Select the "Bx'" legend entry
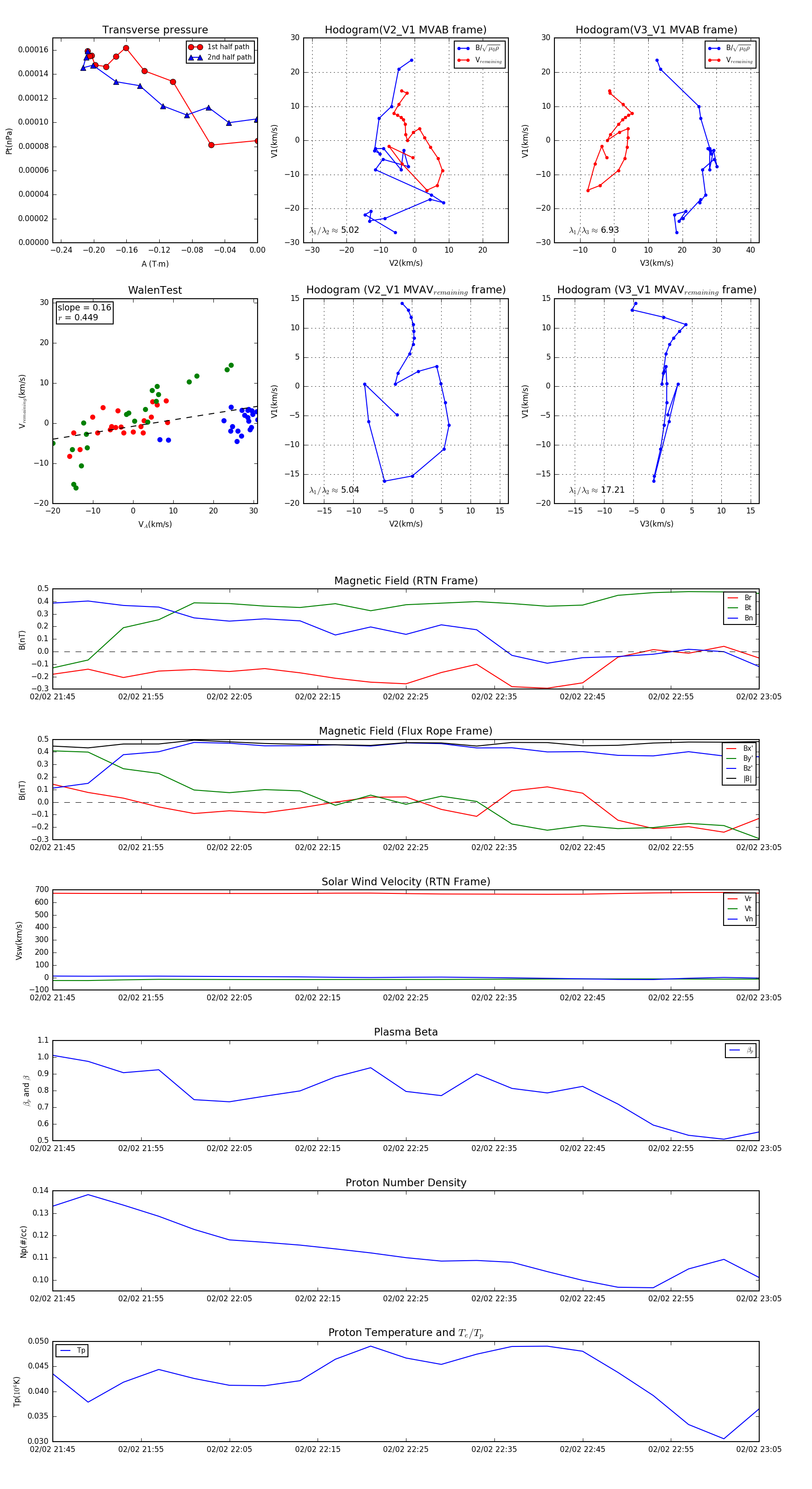Screen dimensions: 812x1489 [x=740, y=749]
